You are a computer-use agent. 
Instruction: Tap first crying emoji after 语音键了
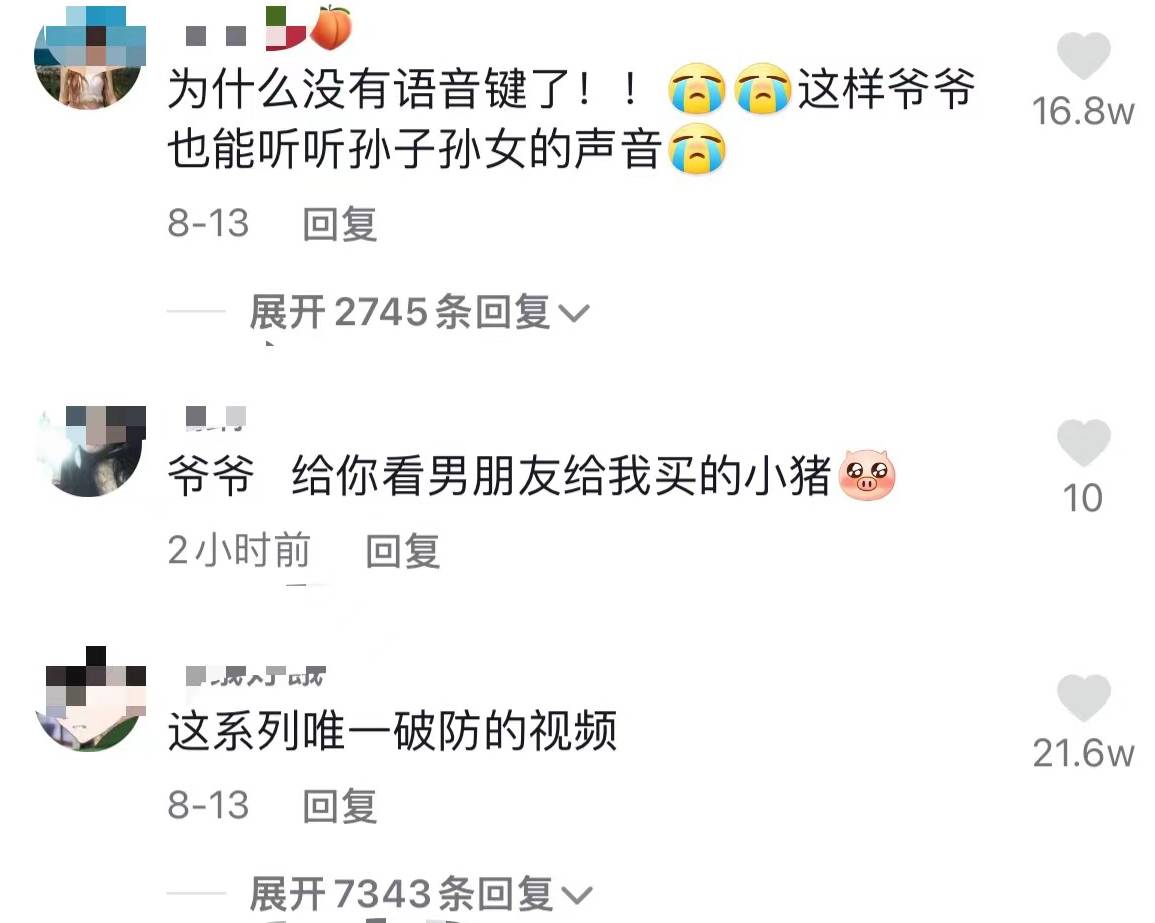click(x=697, y=89)
